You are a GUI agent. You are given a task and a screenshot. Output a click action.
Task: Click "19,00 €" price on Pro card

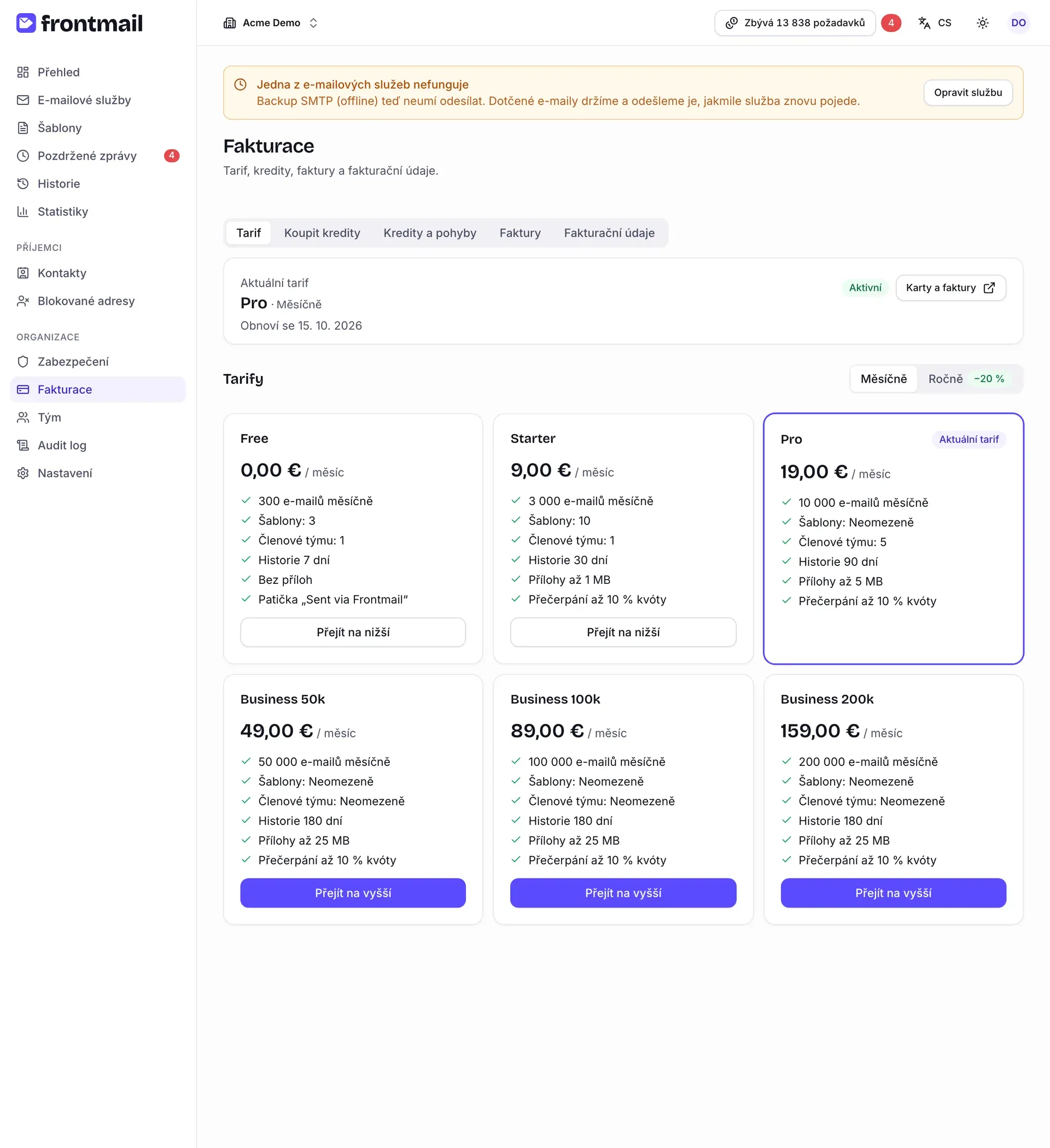click(814, 472)
